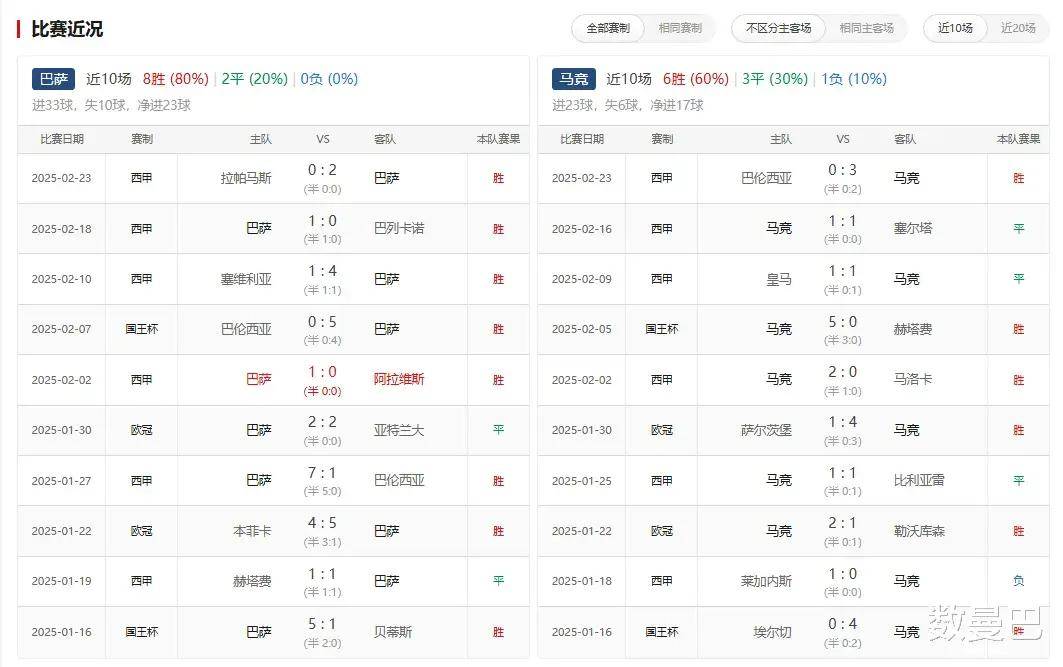Screen dimensions: 1063x667
Task: Click the 0 : 5 score on 2025-02-07
Action: pos(322,322)
